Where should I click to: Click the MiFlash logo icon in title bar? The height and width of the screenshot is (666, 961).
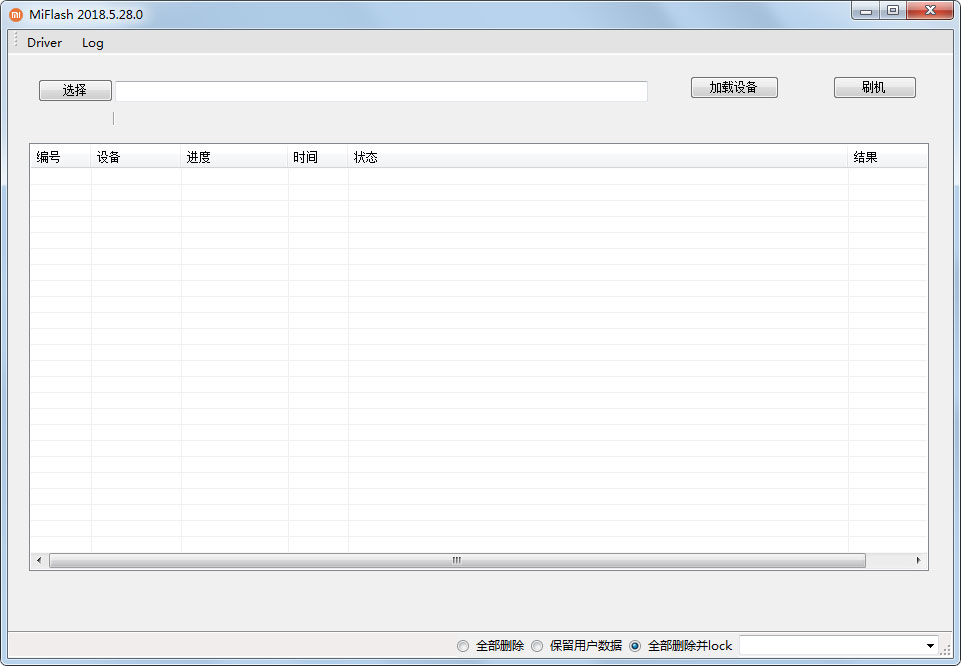tap(15, 14)
